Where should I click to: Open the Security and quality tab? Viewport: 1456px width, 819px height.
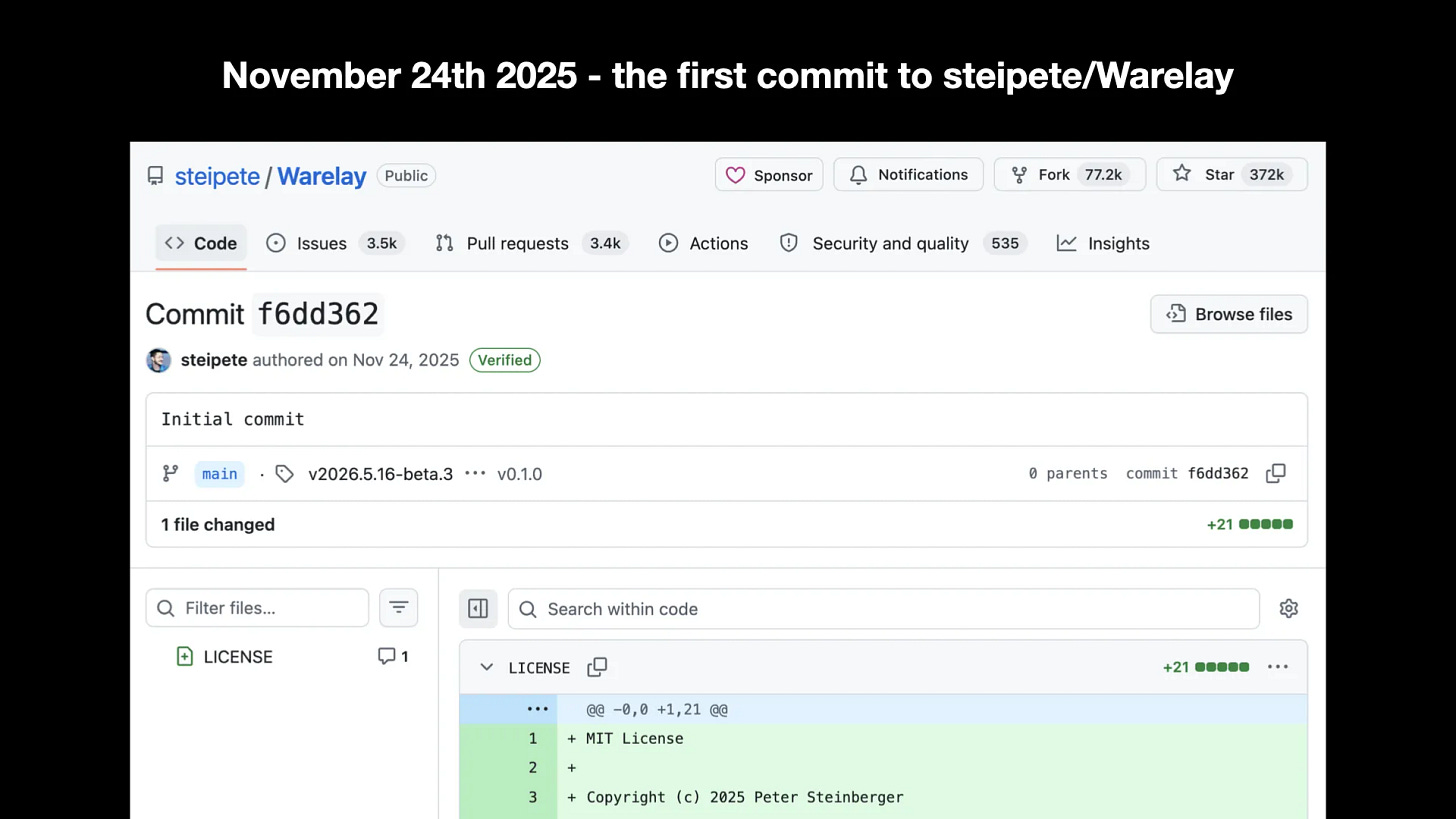904,243
